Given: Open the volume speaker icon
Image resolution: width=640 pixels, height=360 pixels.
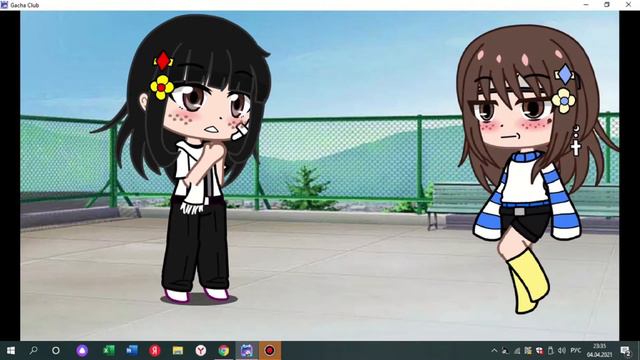Looking at the screenshot, I should click(562, 351).
